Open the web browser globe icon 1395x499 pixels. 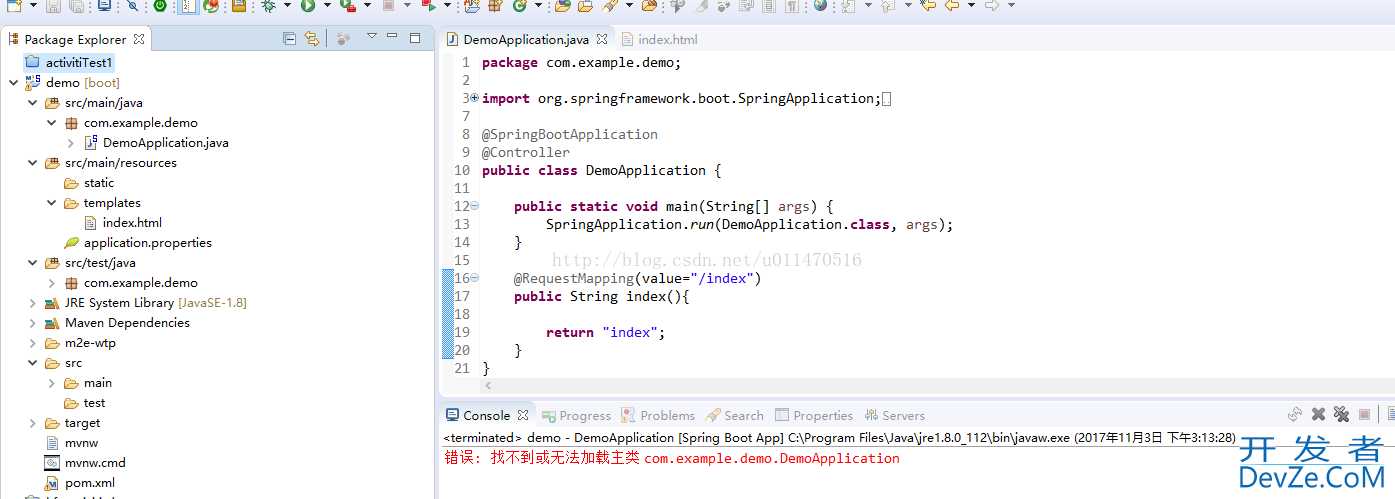(820, 6)
